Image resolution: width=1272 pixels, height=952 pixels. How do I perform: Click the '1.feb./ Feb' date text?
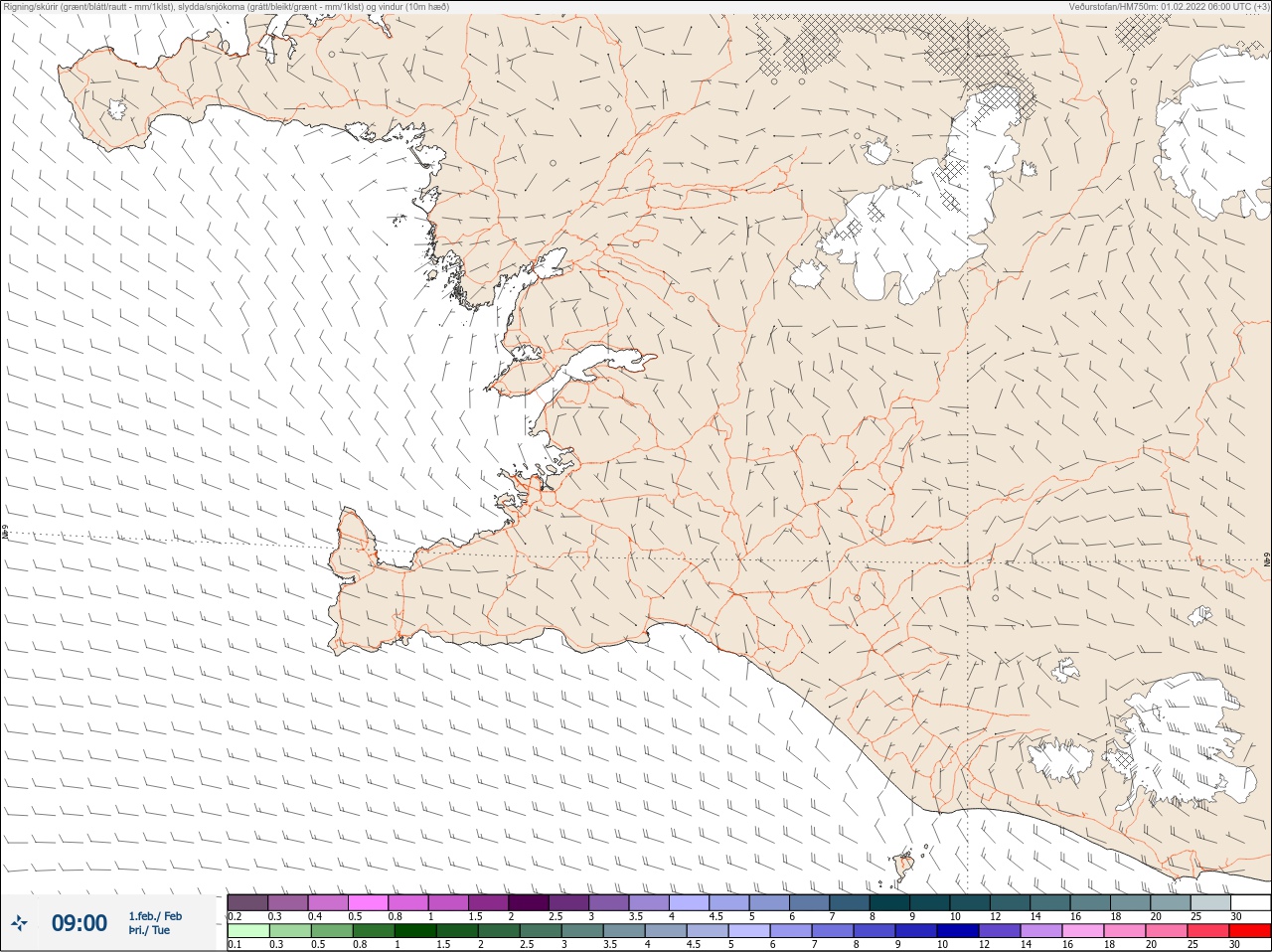(x=155, y=916)
